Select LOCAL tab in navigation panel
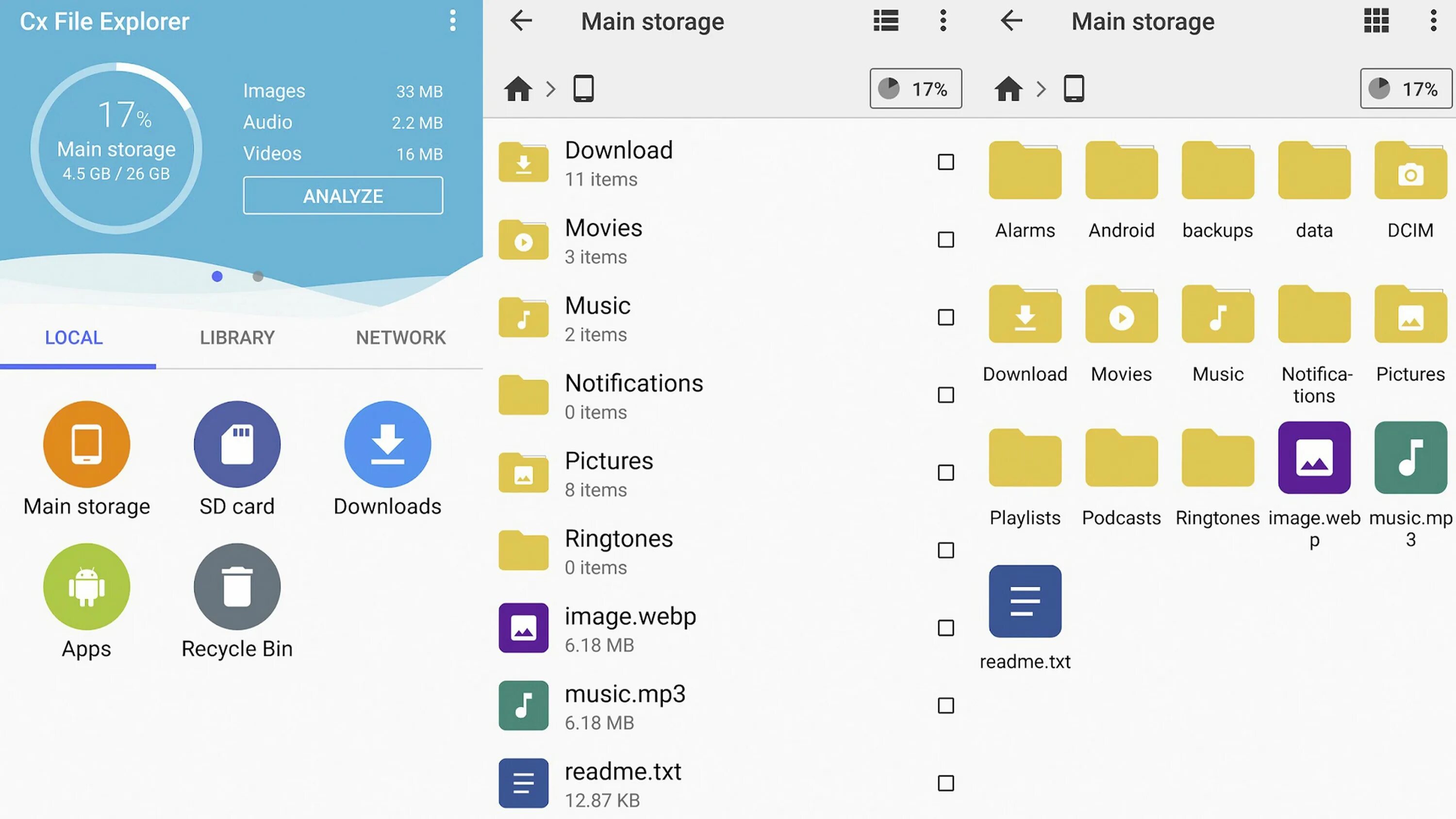Image resolution: width=1456 pixels, height=819 pixels. pyautogui.click(x=73, y=337)
